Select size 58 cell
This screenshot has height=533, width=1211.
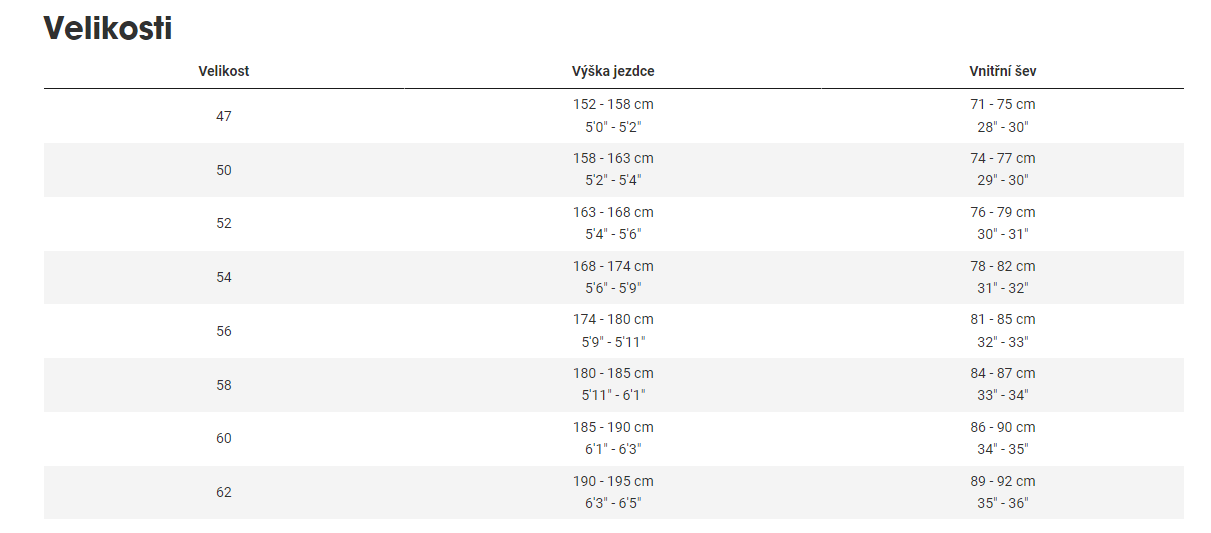pos(223,385)
